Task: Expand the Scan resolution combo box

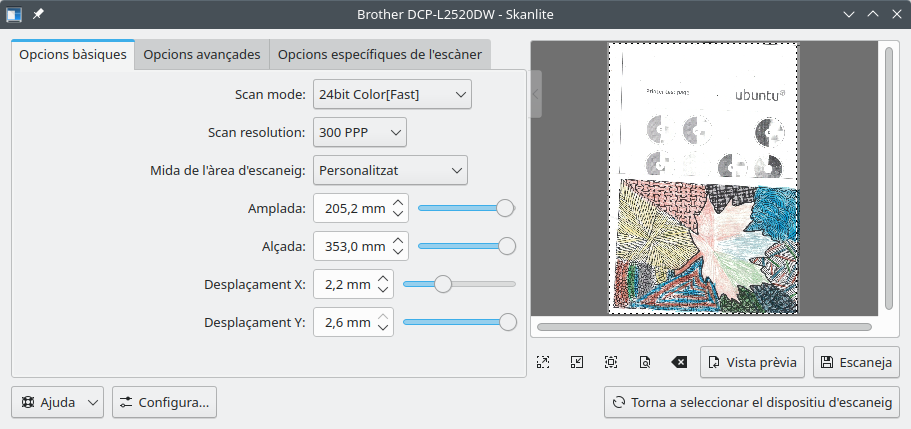Action: point(359,132)
